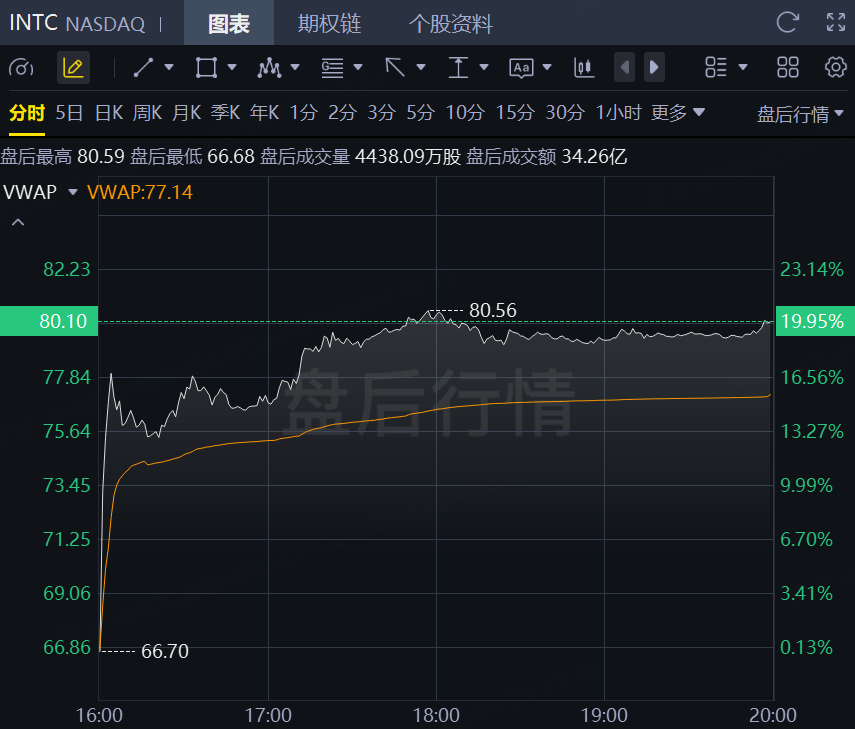Viewport: 855px width, 729px height.
Task: Select the 1分 timeframe
Action: coord(304,113)
